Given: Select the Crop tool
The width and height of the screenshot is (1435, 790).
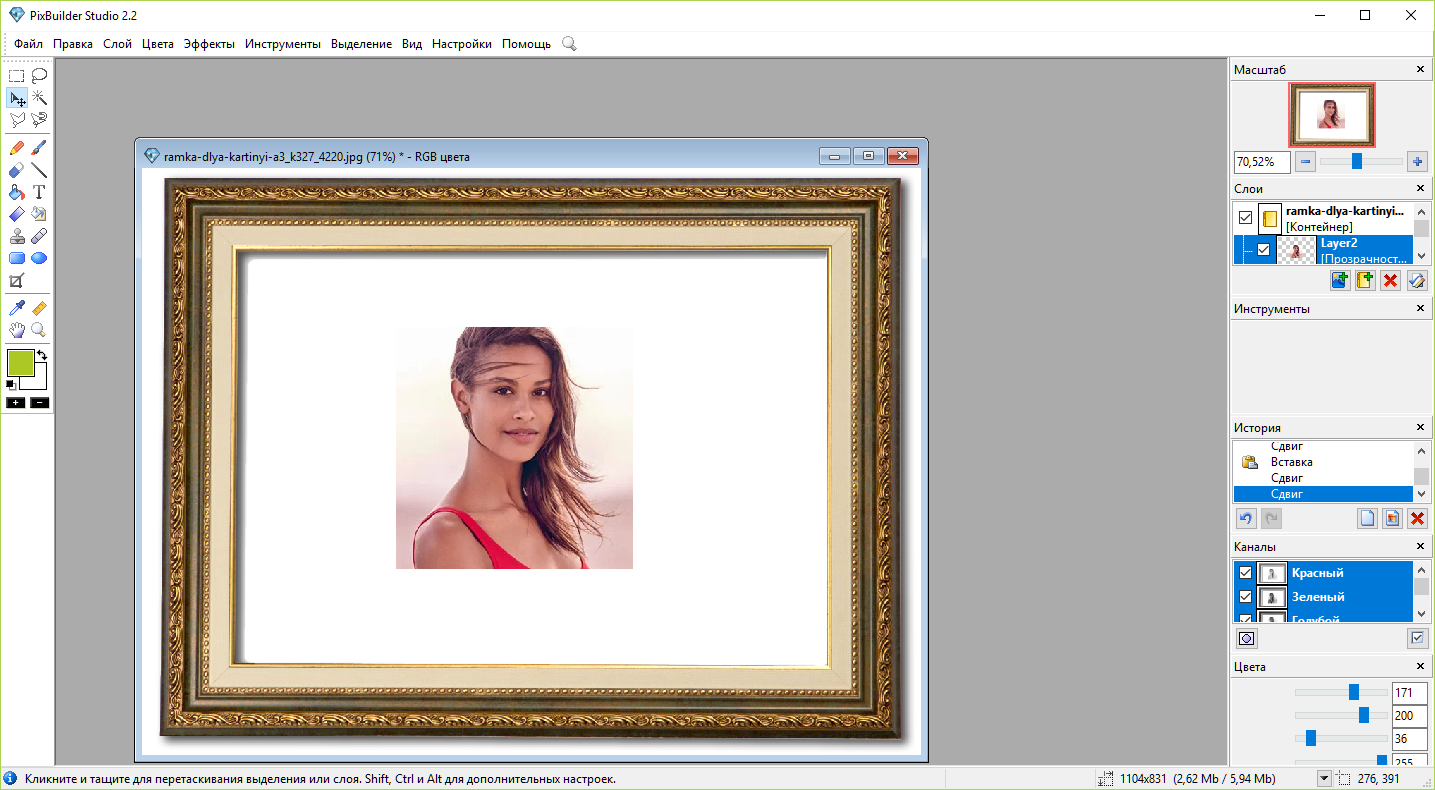Looking at the screenshot, I should (17, 281).
